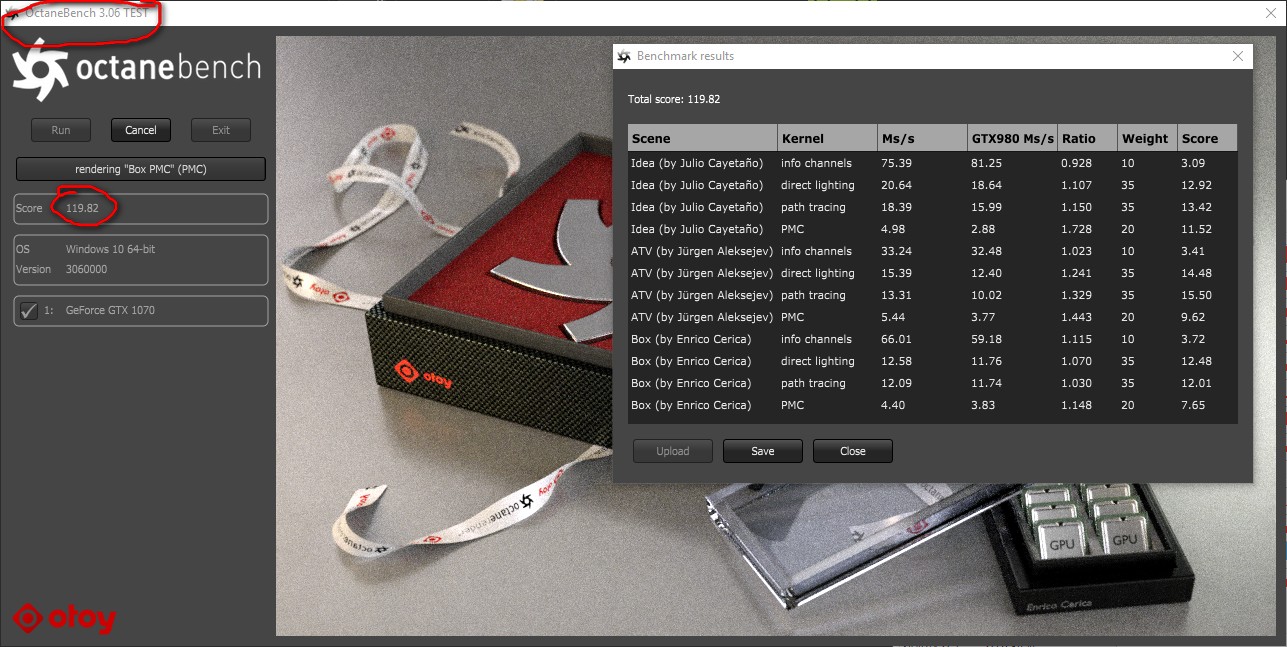Image resolution: width=1287 pixels, height=647 pixels.
Task: Select the Box path tracing row
Action: tap(932, 383)
